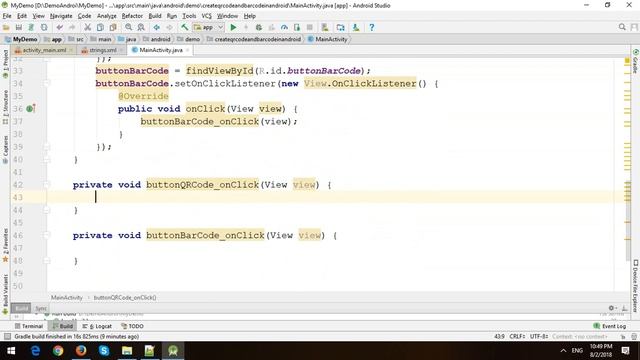Open the Navigate menu
Viewport: 640px width, 360px height.
[x=61, y=16]
